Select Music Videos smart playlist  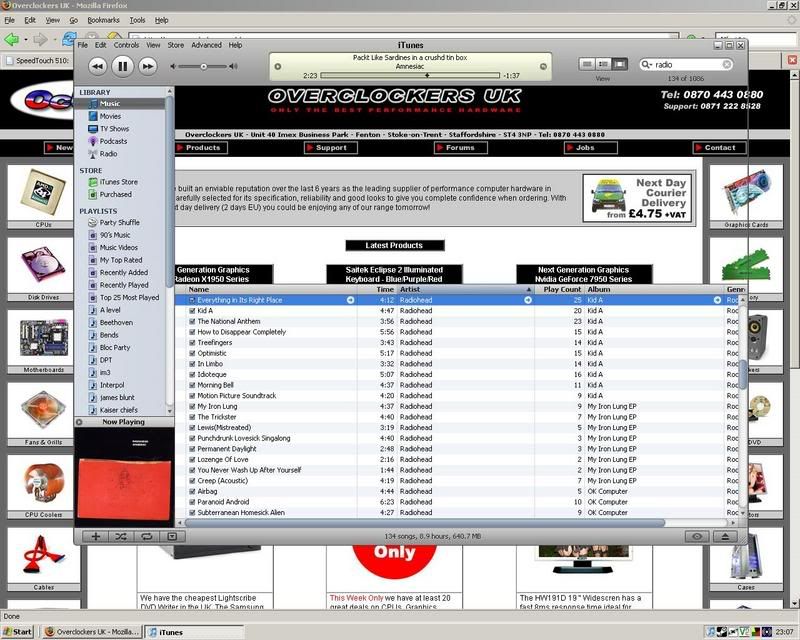pos(118,248)
